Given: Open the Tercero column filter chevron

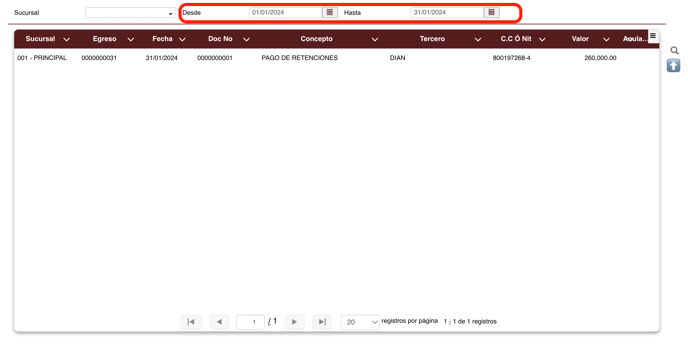Looking at the screenshot, I should [x=478, y=40].
